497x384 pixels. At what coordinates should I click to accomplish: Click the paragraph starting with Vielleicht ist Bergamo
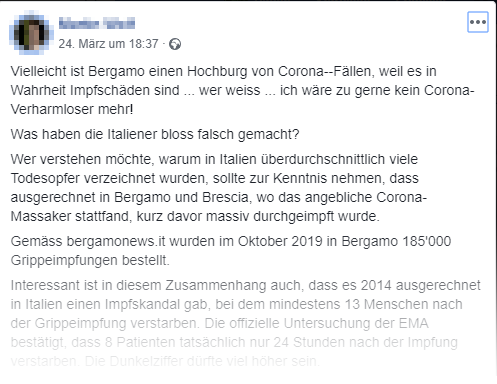242,90
